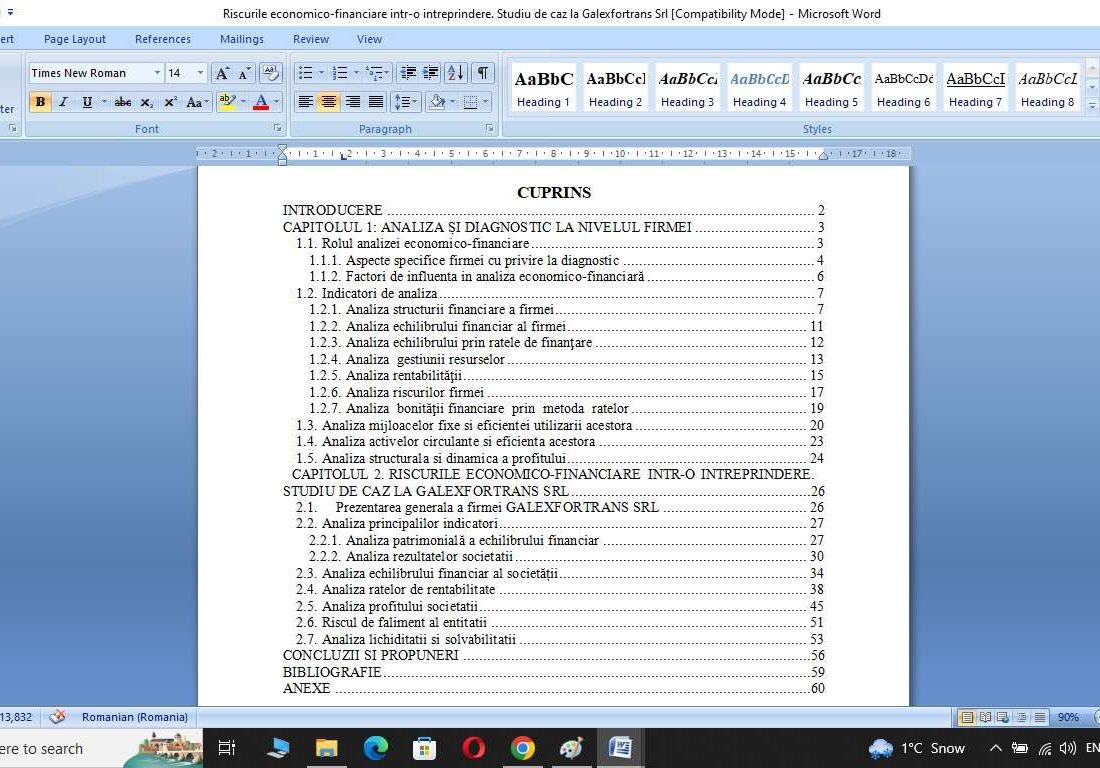Image resolution: width=1100 pixels, height=768 pixels.
Task: Click Romanian (Romania) language in status bar
Action: 135,717
